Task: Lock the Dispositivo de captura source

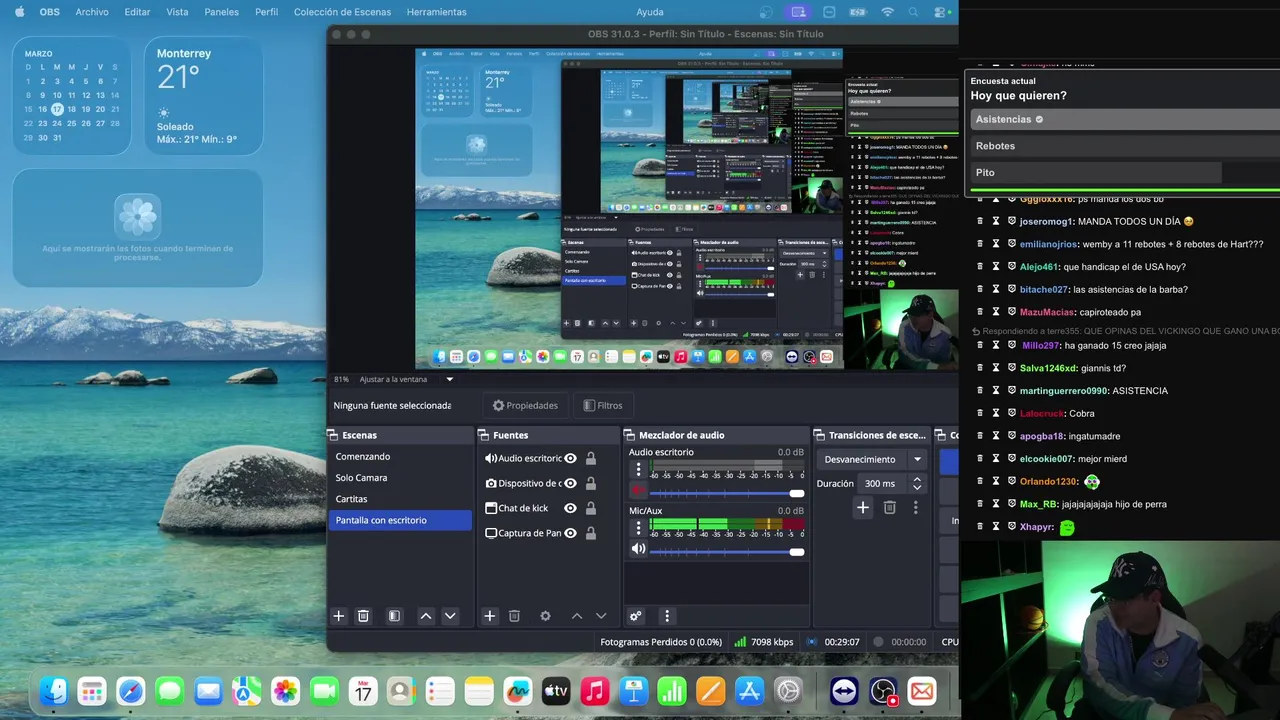Action: pos(591,483)
